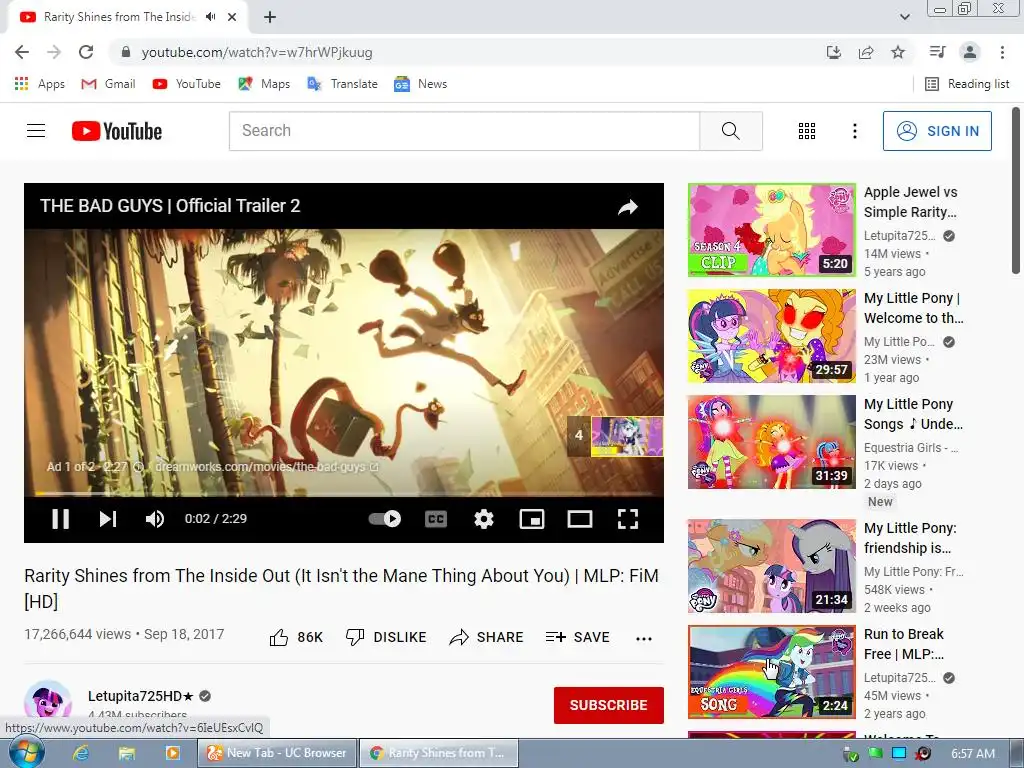This screenshot has width=1024, height=768.
Task: Click the search magnifier button
Action: (x=731, y=131)
